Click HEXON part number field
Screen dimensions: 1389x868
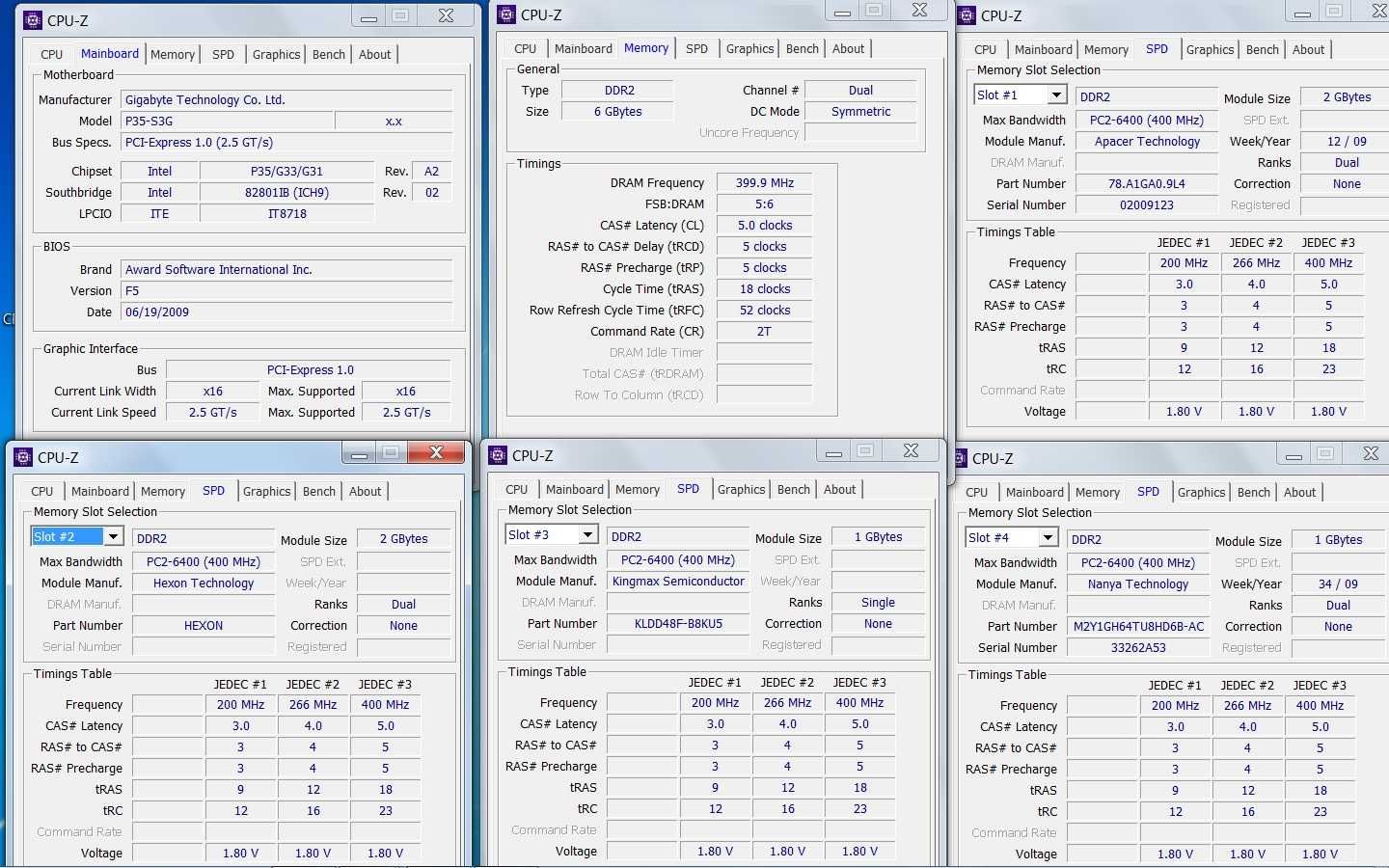tap(204, 625)
